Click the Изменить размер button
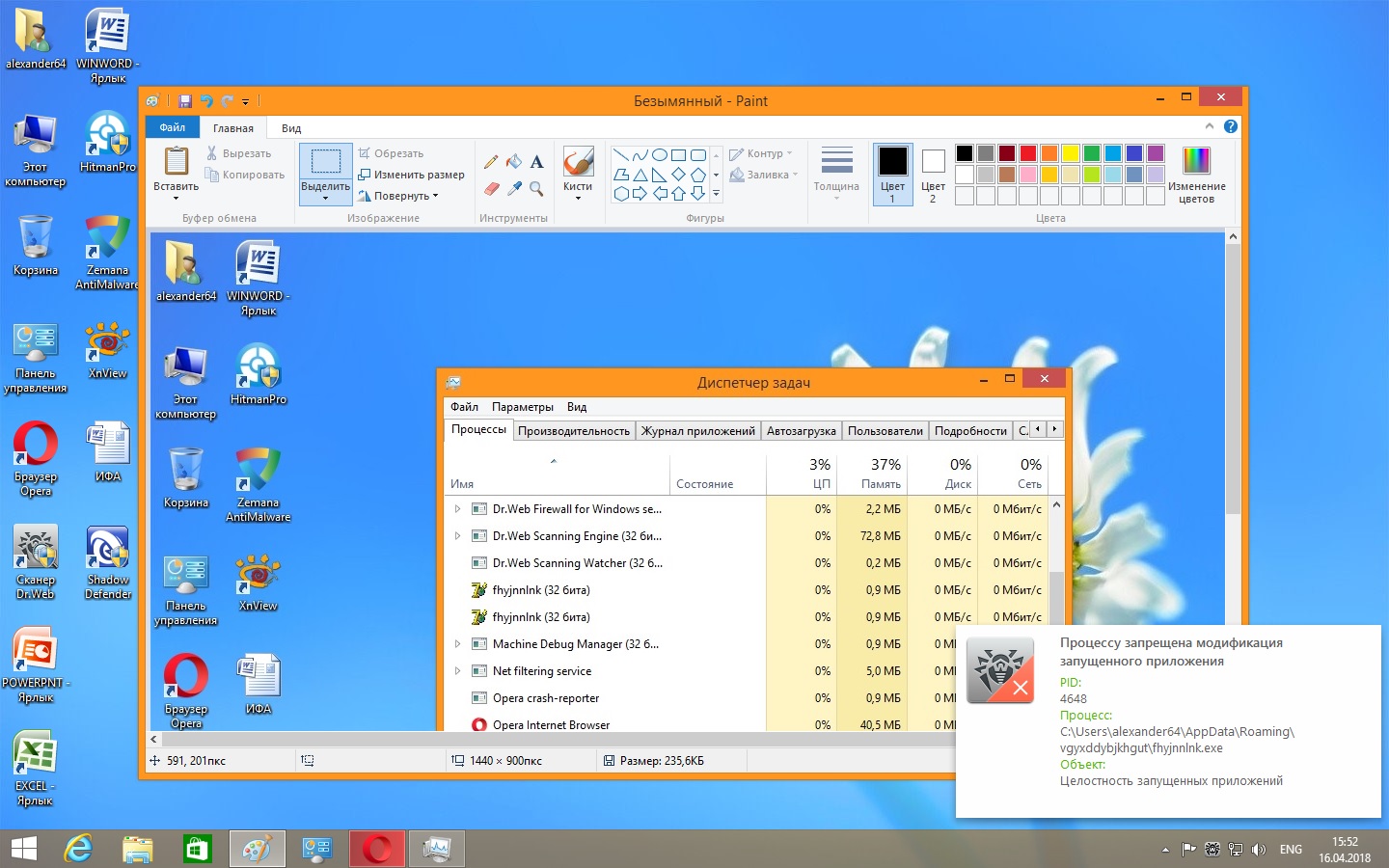 pos(411,175)
